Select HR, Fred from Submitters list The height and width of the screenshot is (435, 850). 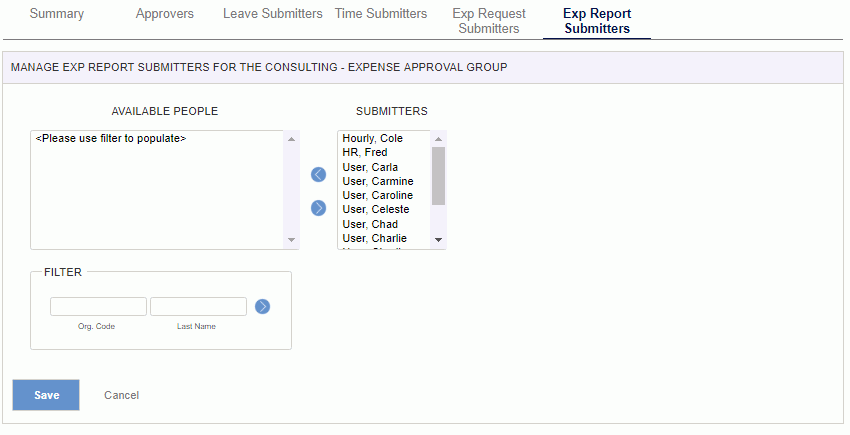tap(364, 152)
